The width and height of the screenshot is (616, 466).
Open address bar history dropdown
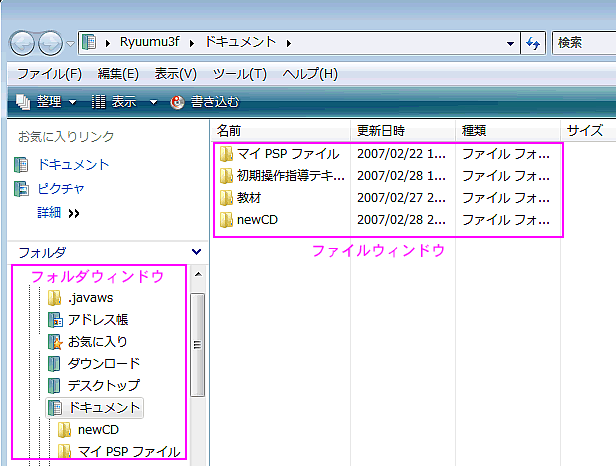point(510,43)
